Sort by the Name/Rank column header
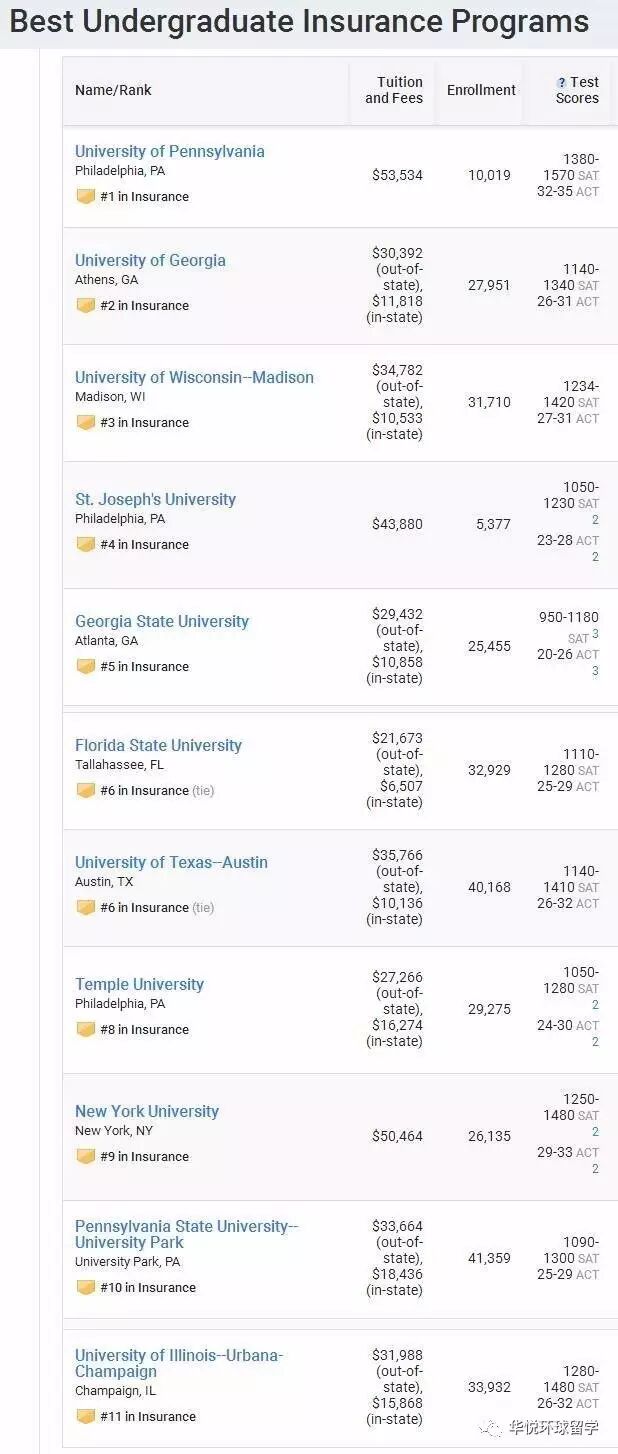 point(113,90)
